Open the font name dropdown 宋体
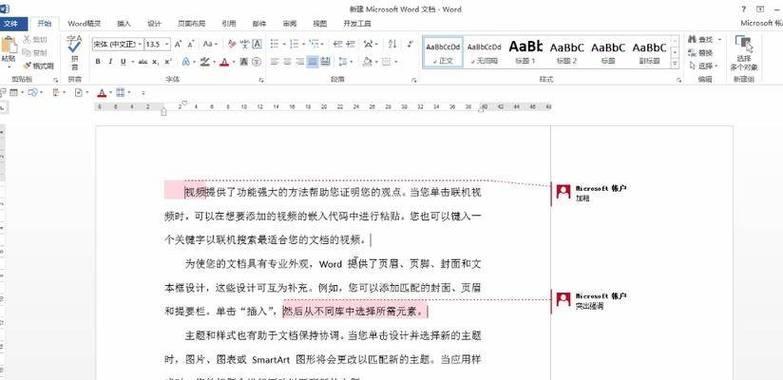 tap(140, 44)
